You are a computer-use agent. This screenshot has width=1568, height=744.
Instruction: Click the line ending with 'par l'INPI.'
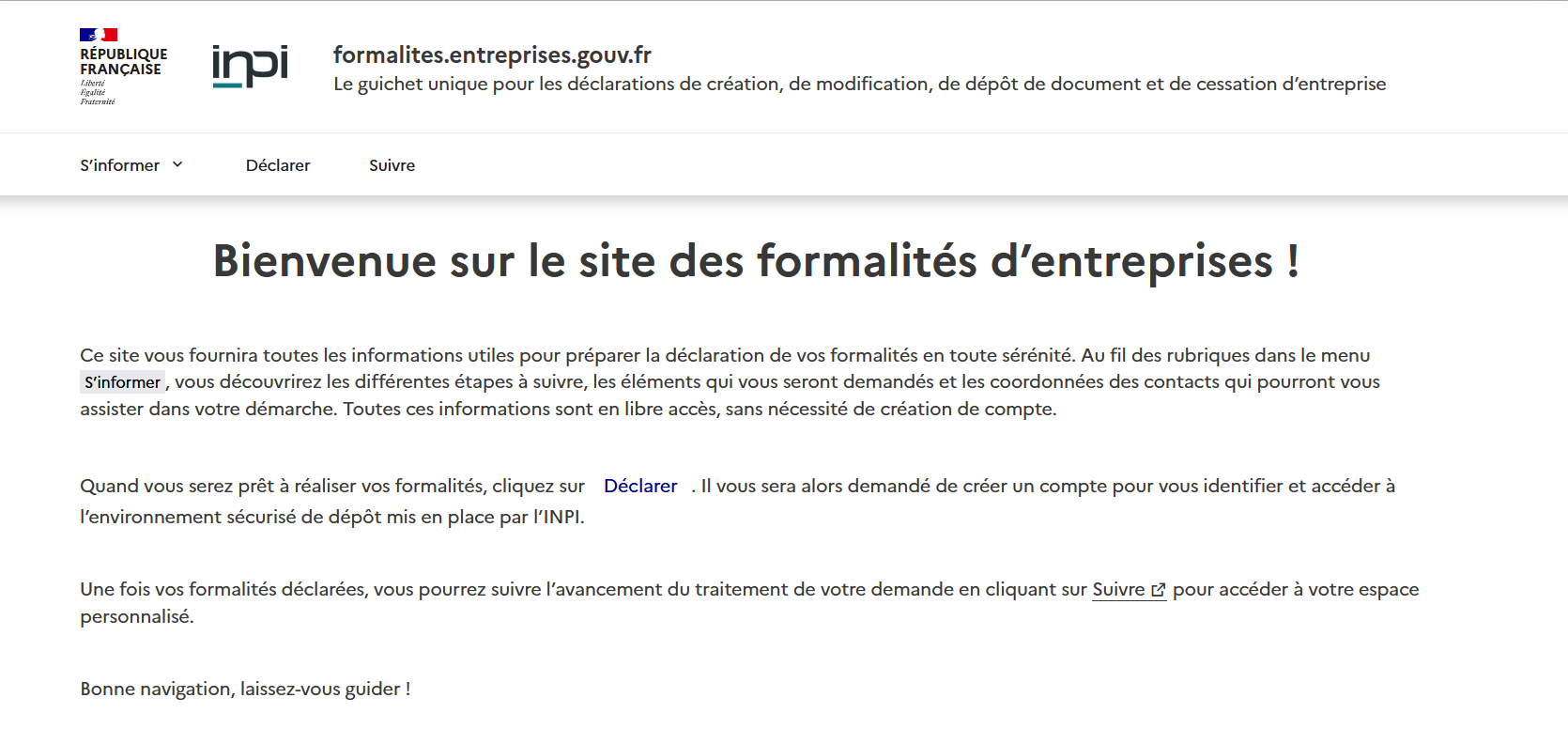coord(331,518)
